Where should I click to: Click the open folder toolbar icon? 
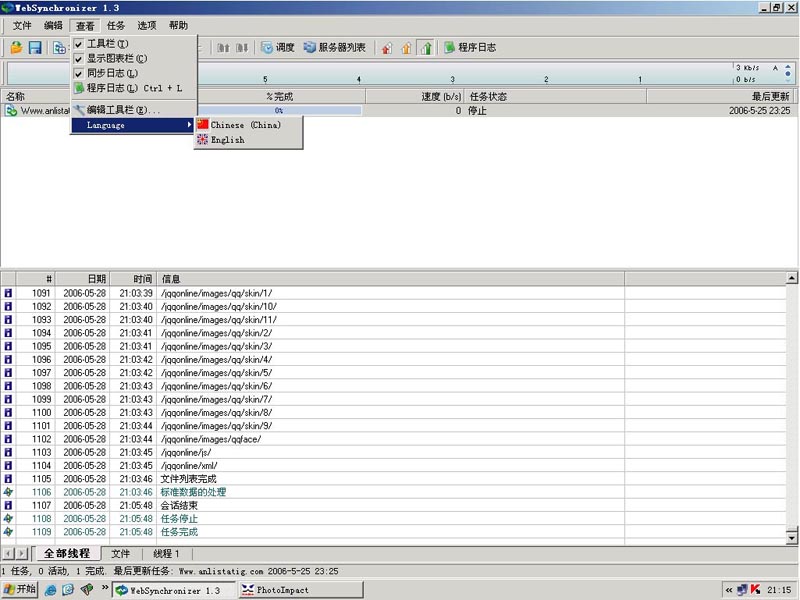click(16, 47)
